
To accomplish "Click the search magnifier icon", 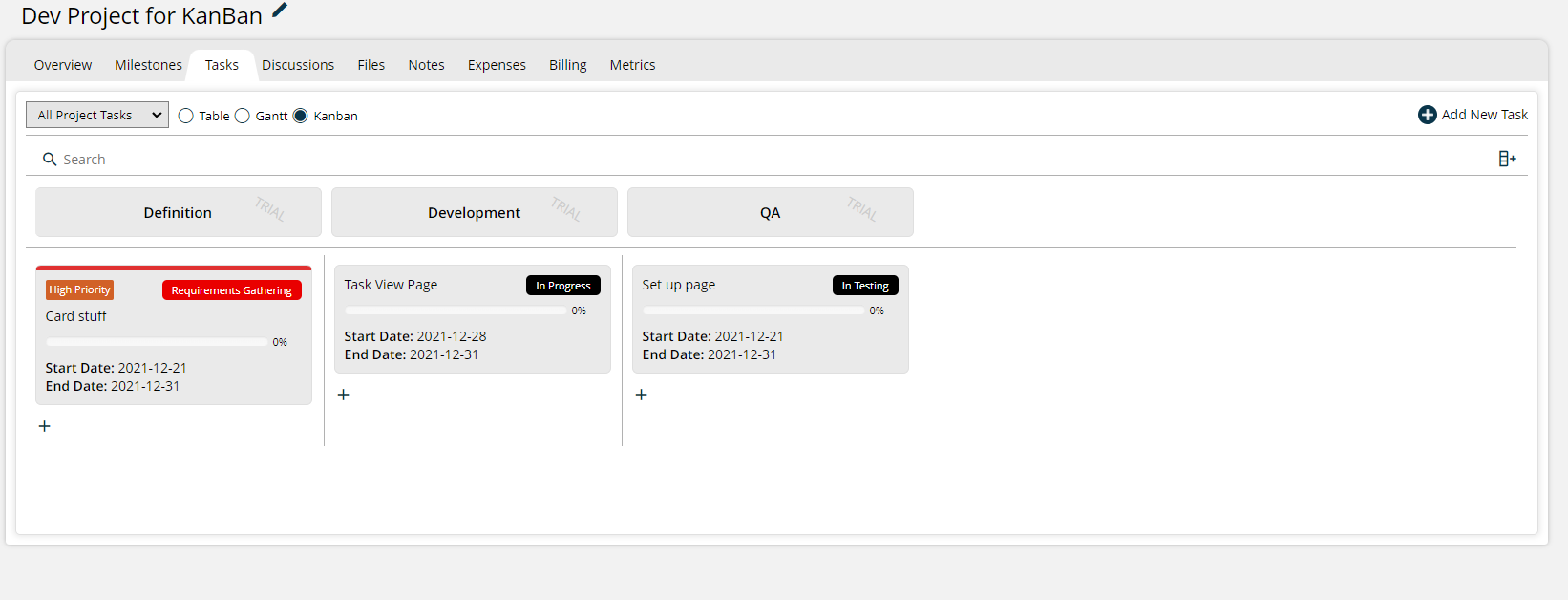I will coord(50,160).
